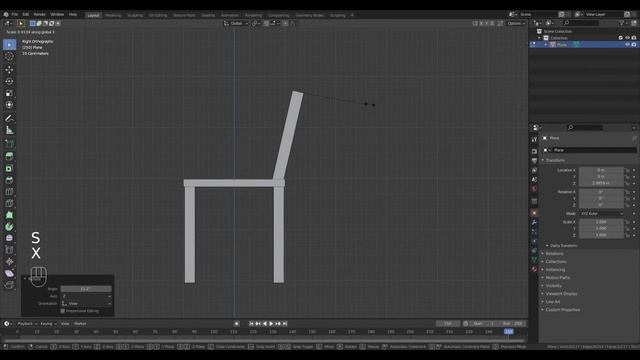Select the Scale tool
This screenshot has height=360, width=640.
click(9, 93)
